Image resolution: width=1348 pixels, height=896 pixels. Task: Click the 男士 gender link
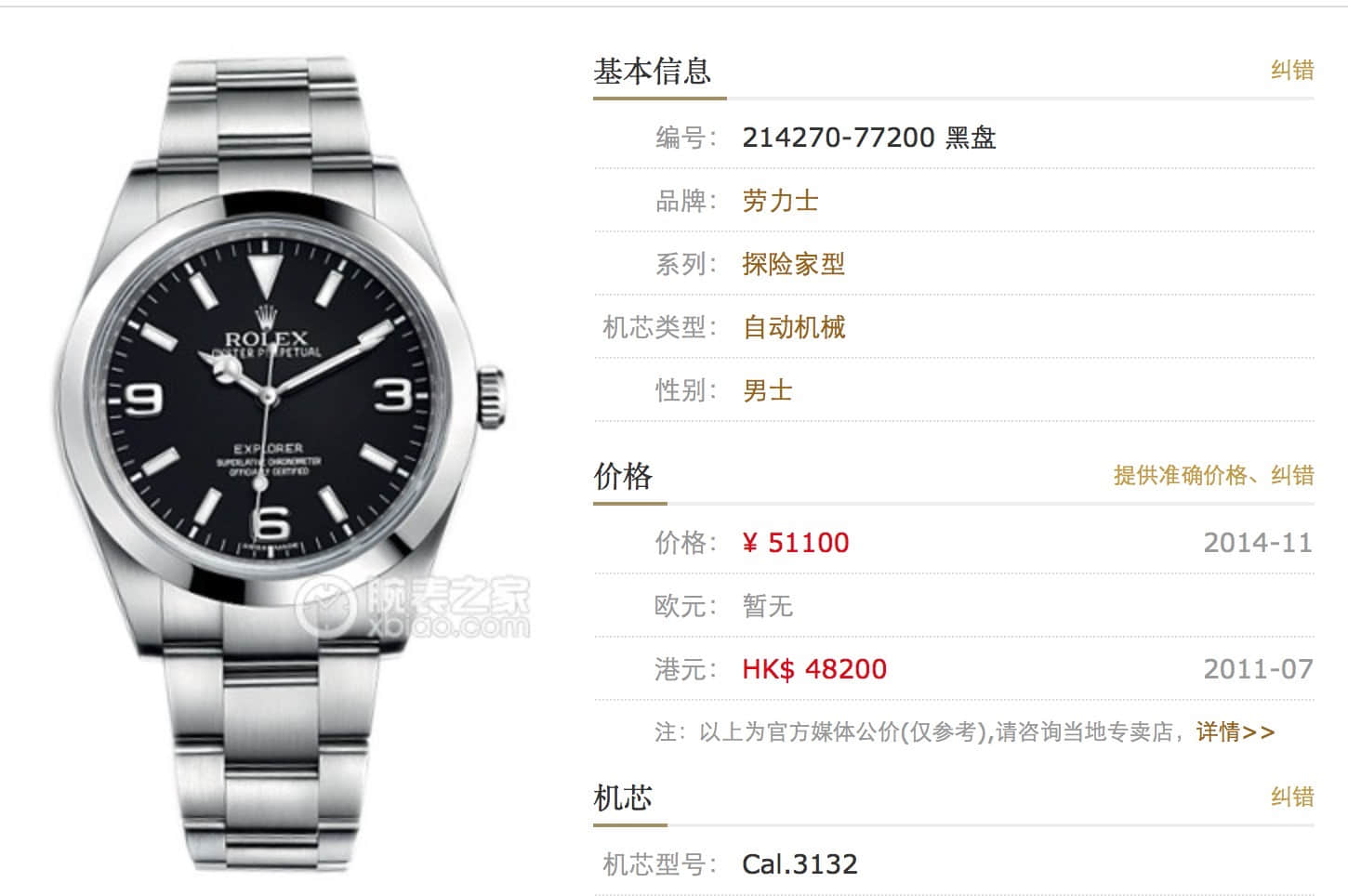[x=767, y=390]
